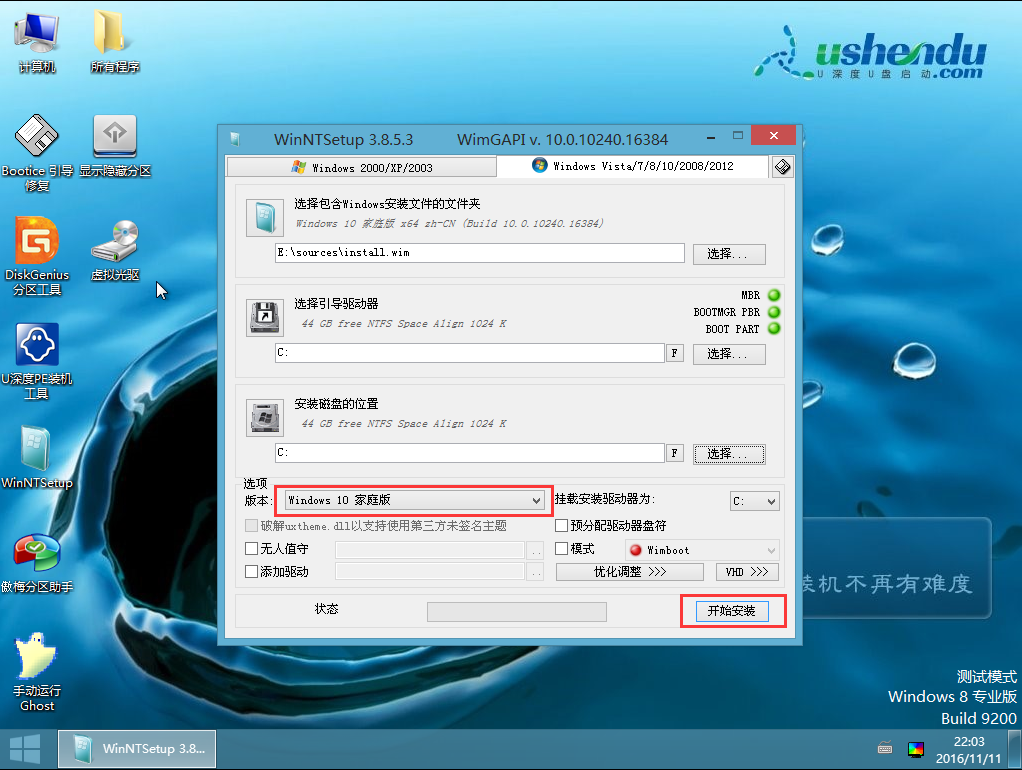Viewport: 1022px width, 770px height.
Task: Click the install drive C: input field
Action: [470, 452]
